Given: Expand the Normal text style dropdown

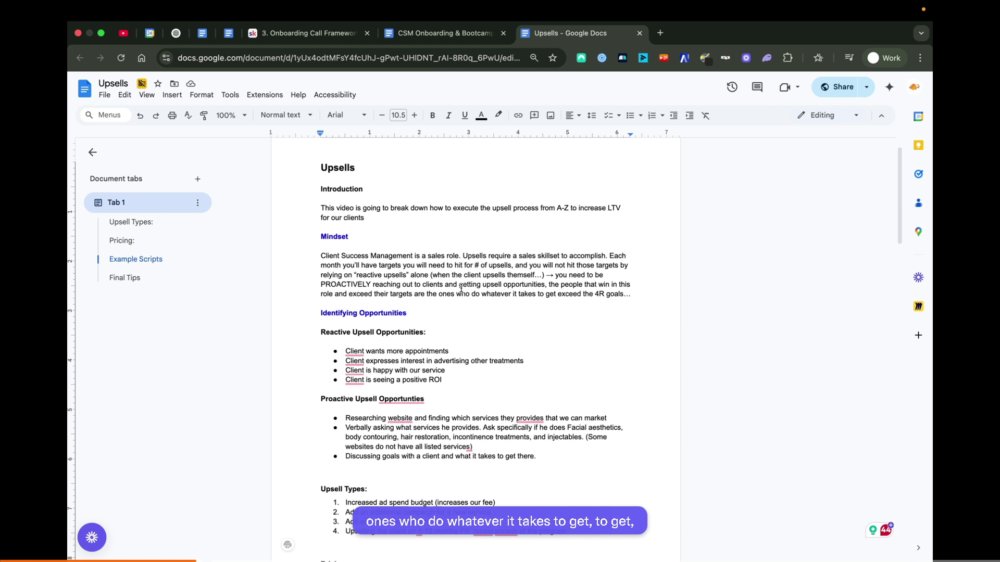Looking at the screenshot, I should point(286,115).
